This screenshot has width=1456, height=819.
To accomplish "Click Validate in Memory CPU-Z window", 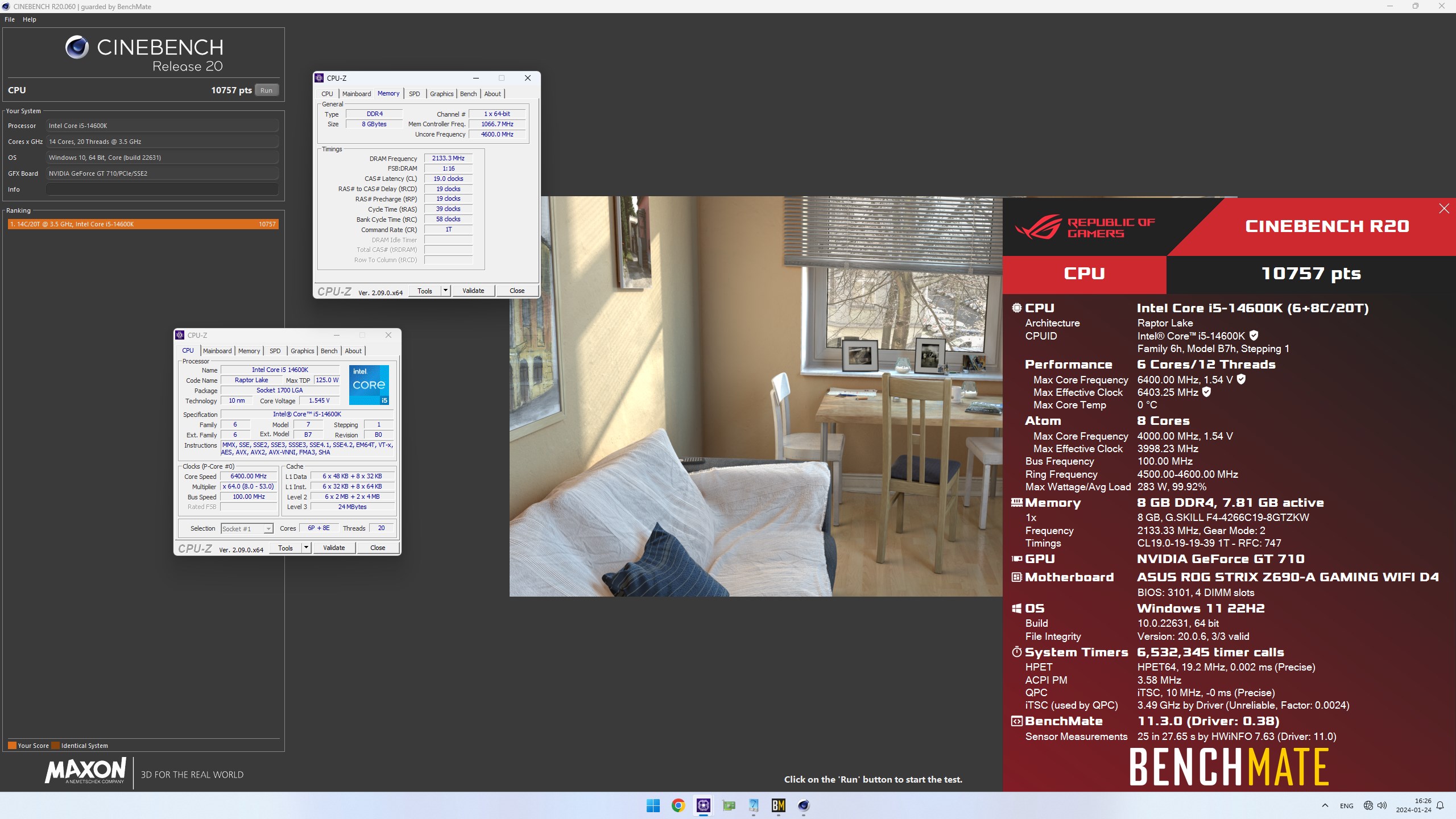I will [x=473, y=291].
